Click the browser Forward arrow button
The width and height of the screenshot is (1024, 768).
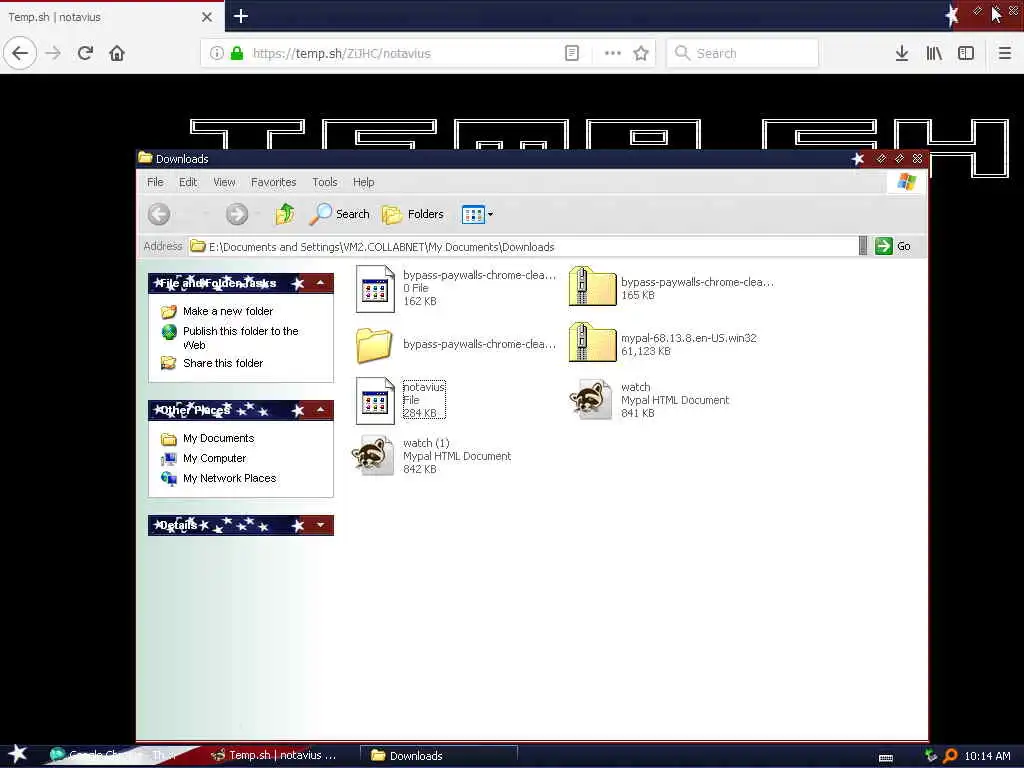click(x=53, y=53)
